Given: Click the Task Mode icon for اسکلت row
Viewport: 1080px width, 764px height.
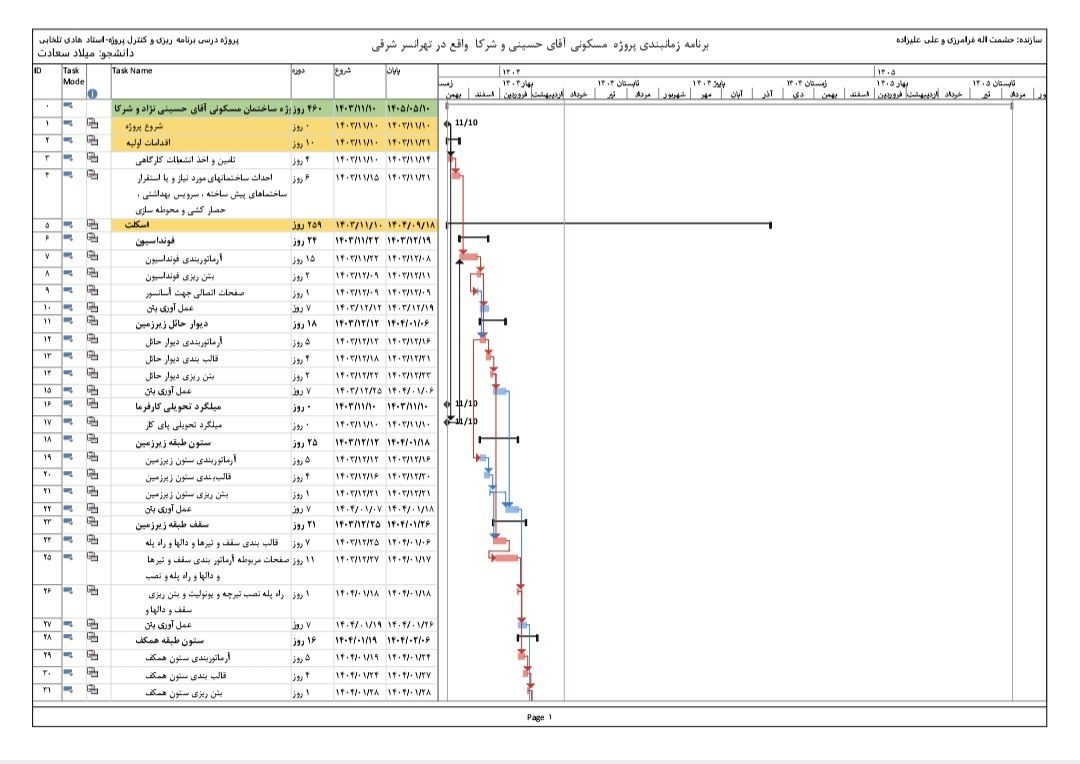Looking at the screenshot, I should tap(69, 225).
